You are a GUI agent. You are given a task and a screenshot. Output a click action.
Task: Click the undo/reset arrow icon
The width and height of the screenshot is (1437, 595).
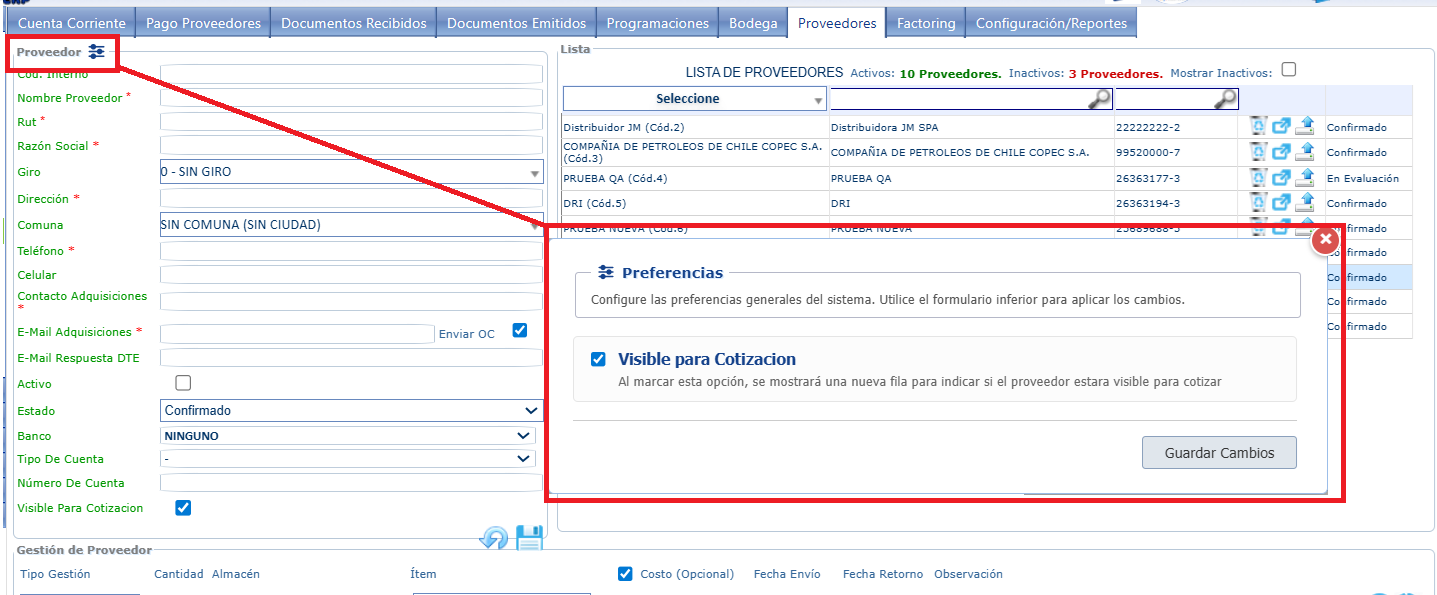click(x=494, y=539)
